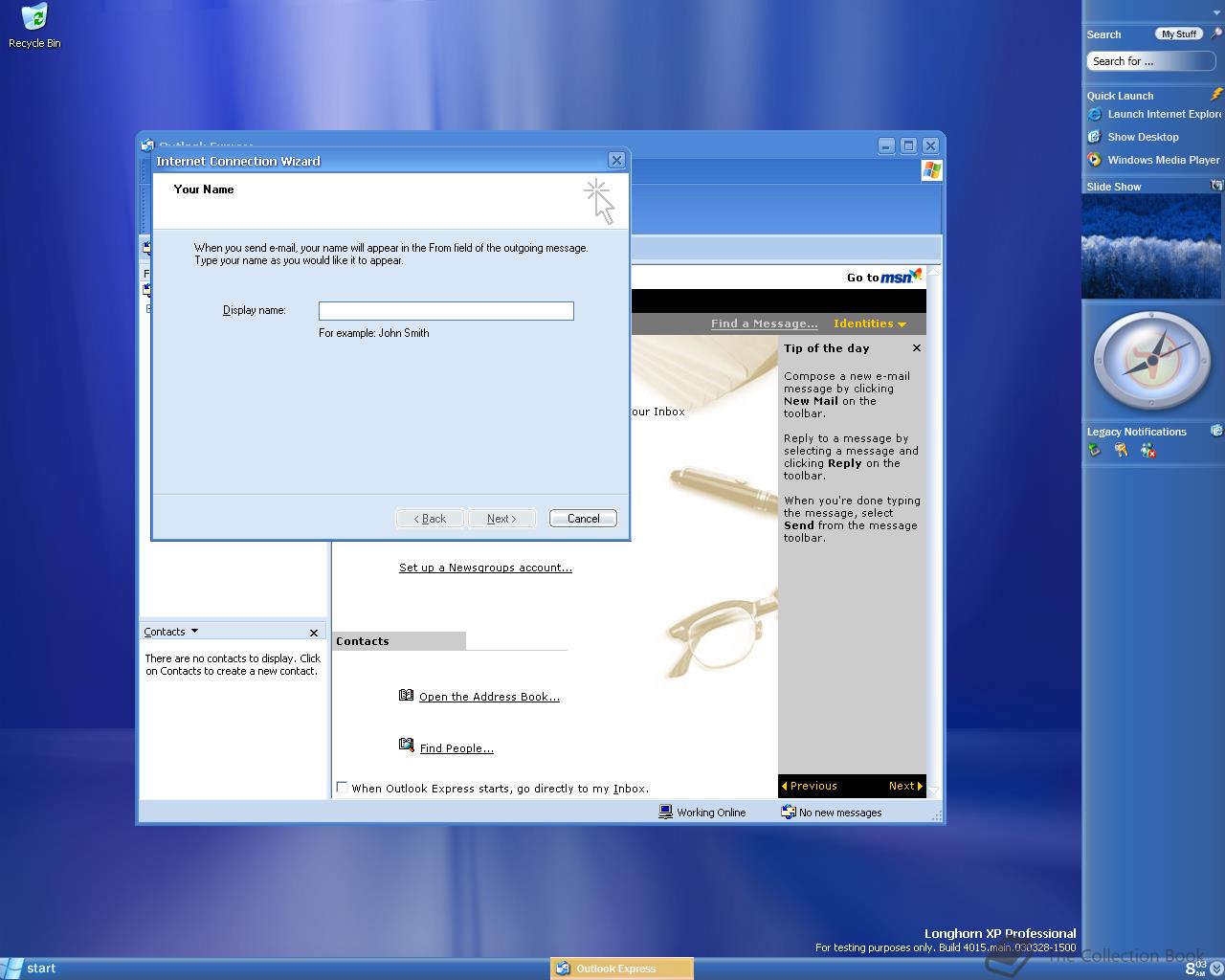Viewport: 1225px width, 980px height.
Task: Click Find a Message link
Action: (x=764, y=323)
